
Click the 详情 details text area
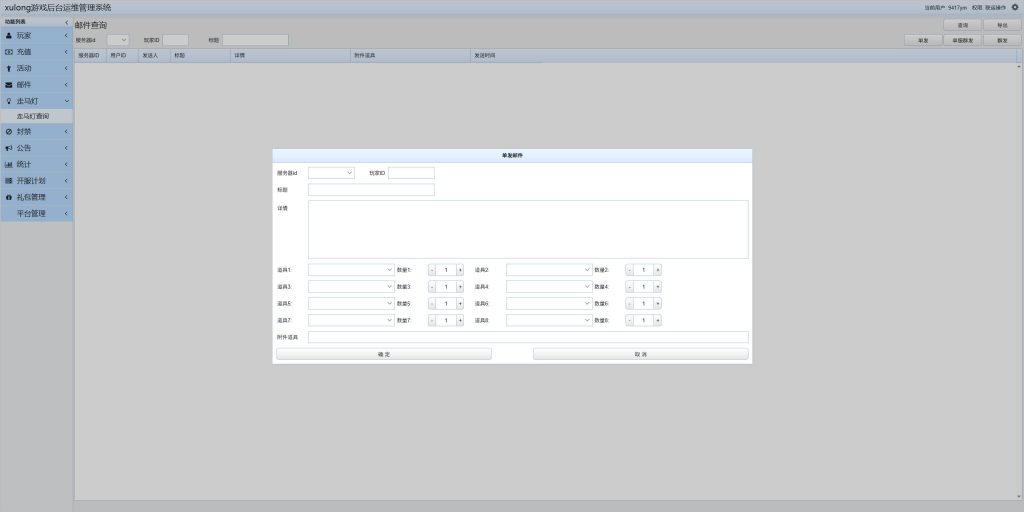tap(527, 229)
